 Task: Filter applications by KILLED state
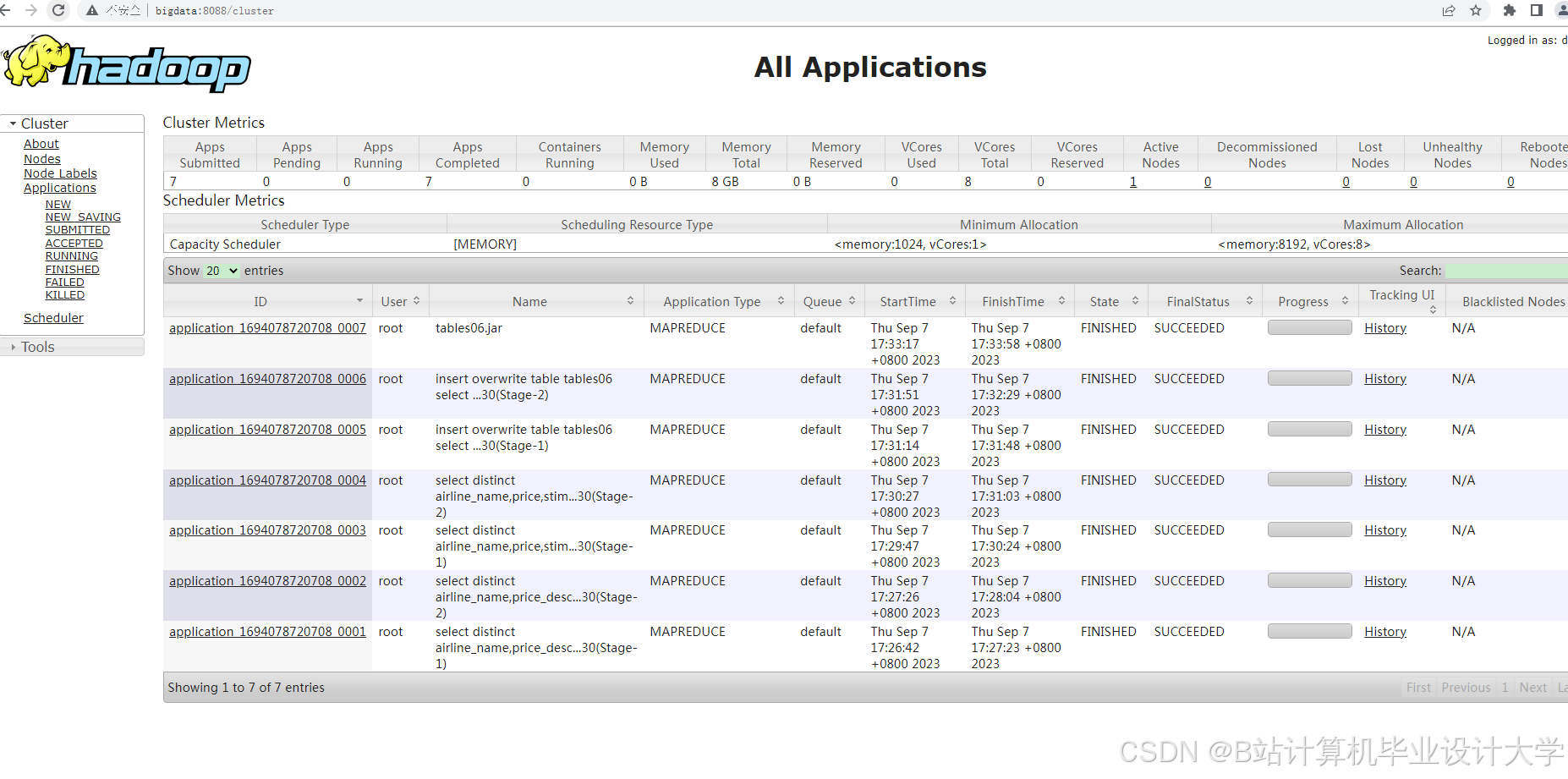(x=65, y=295)
